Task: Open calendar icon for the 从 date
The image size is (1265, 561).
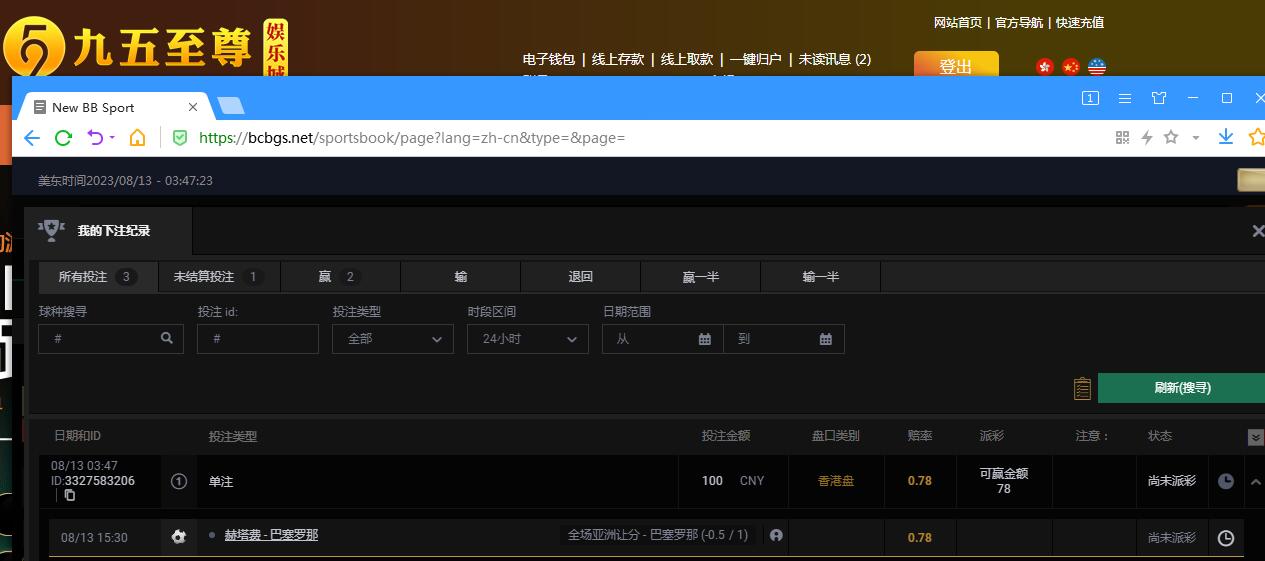Action: (x=705, y=339)
